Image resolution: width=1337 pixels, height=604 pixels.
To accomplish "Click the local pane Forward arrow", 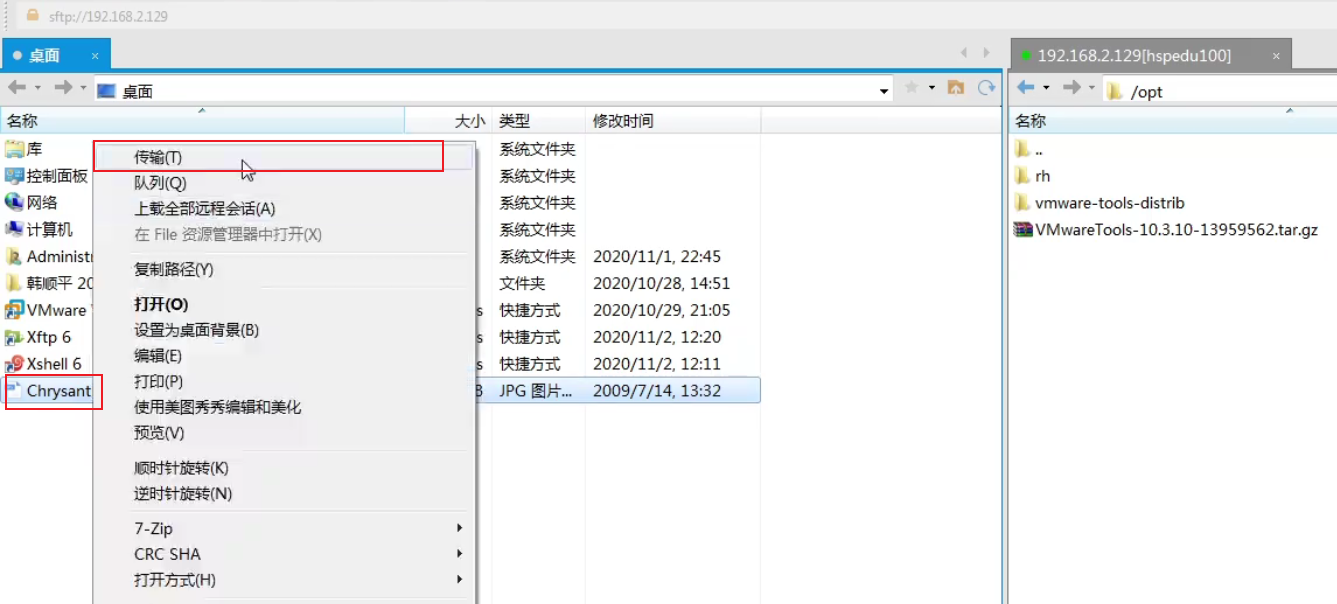I will pos(63,88).
